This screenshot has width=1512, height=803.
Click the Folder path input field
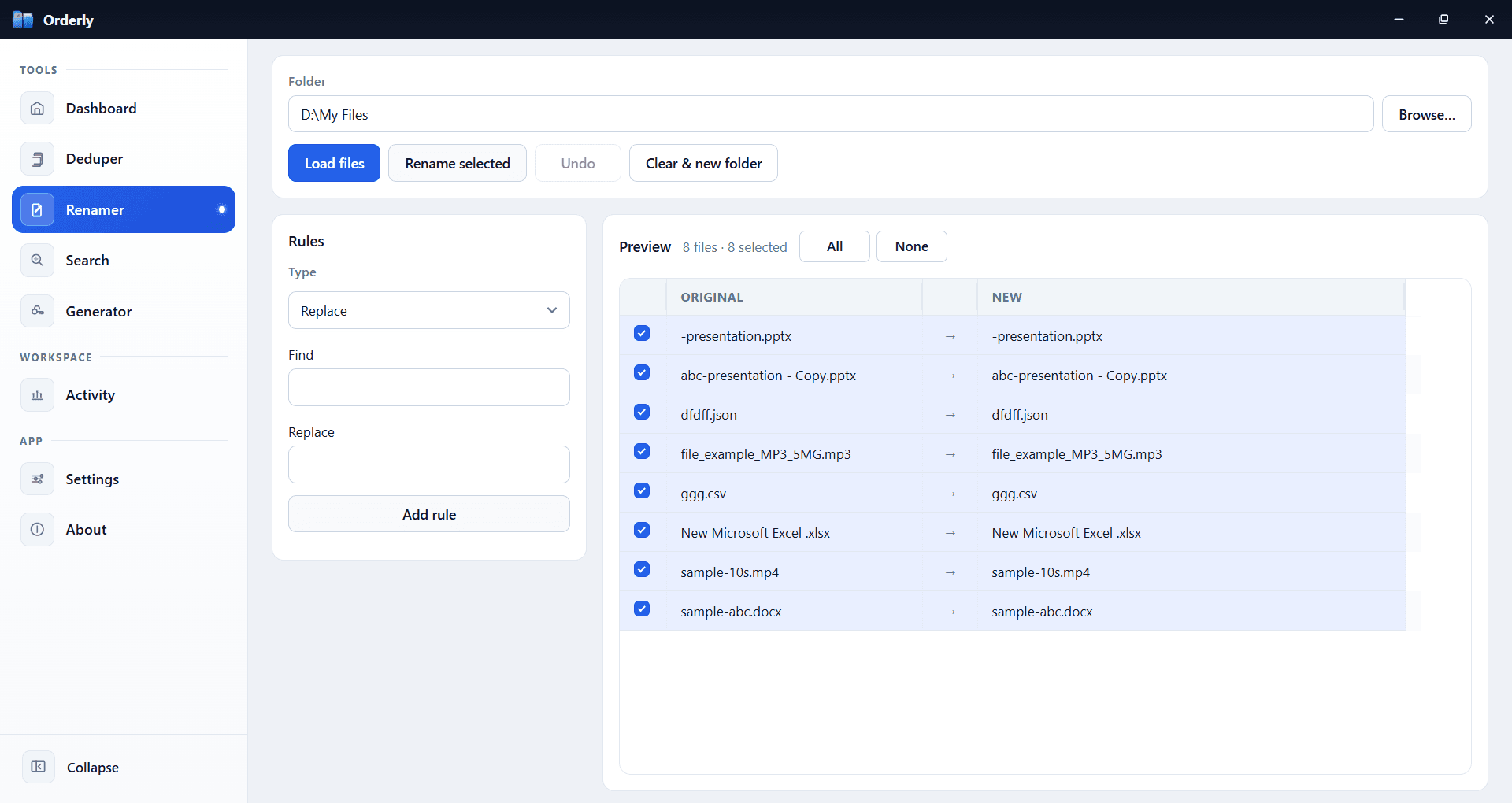point(831,114)
